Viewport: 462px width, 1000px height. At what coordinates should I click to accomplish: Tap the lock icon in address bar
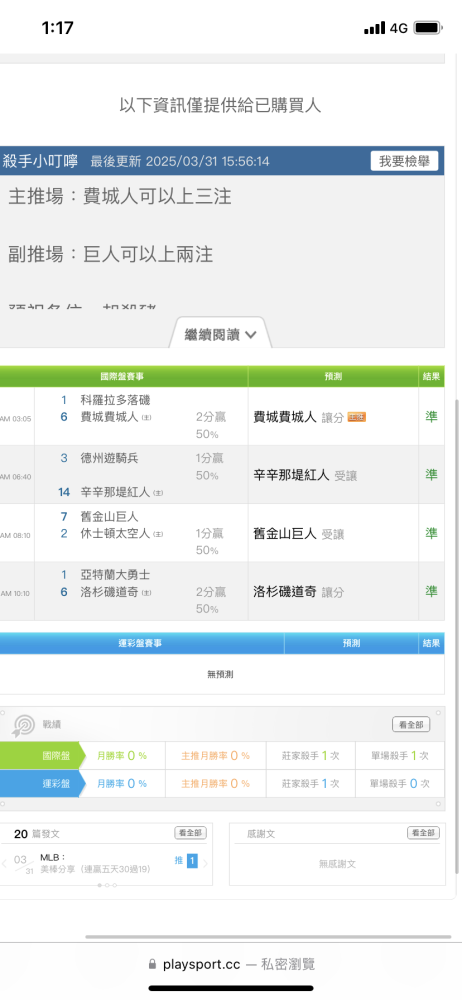(x=152, y=964)
